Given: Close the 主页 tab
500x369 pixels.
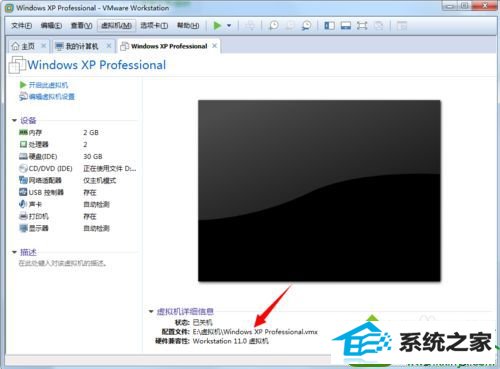Looking at the screenshot, I should point(43,46).
